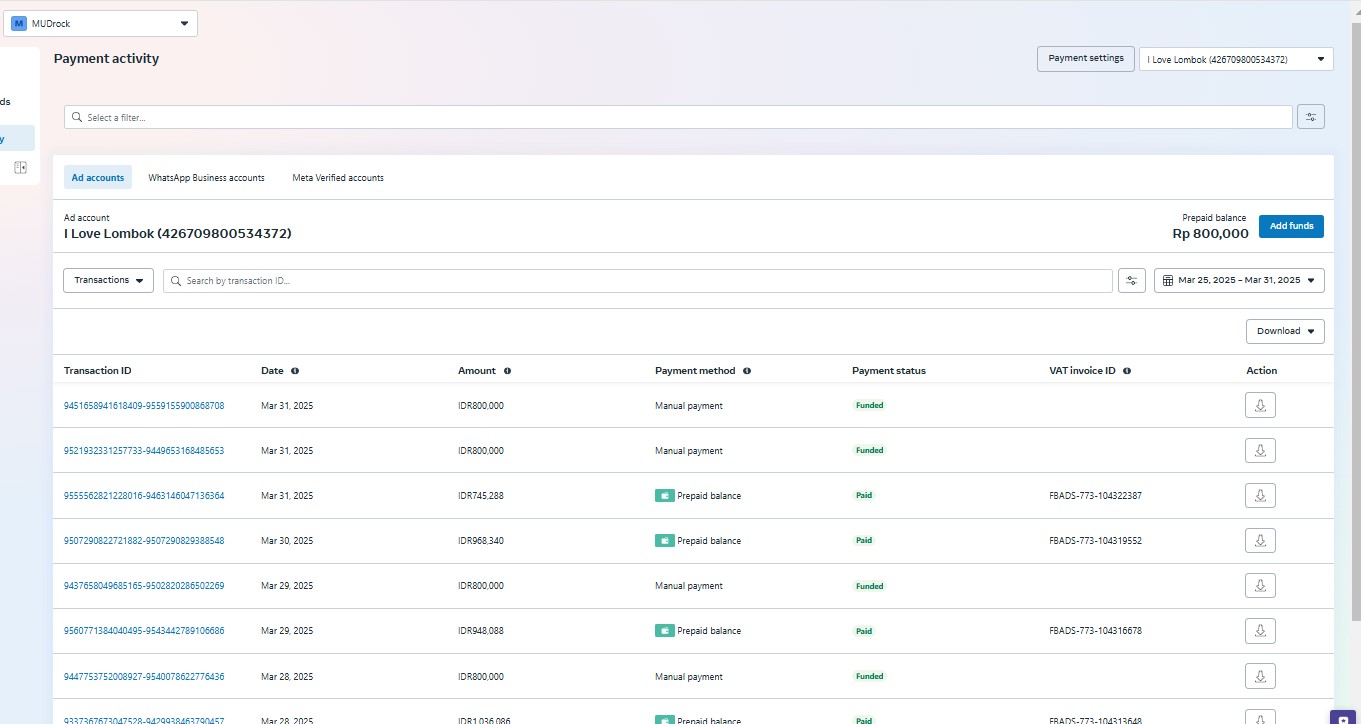This screenshot has height=724, width=1361.
Task: Download receipt for IDR745,288 transaction
Action: tap(1260, 495)
